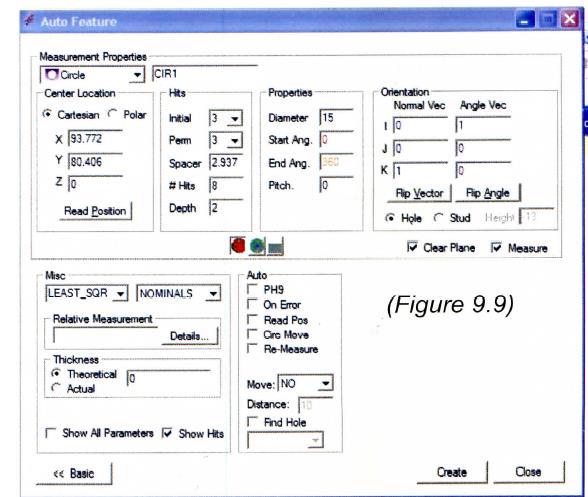Click the Normal Vec J field
The width and height of the screenshot is (588, 497).
pos(420,148)
